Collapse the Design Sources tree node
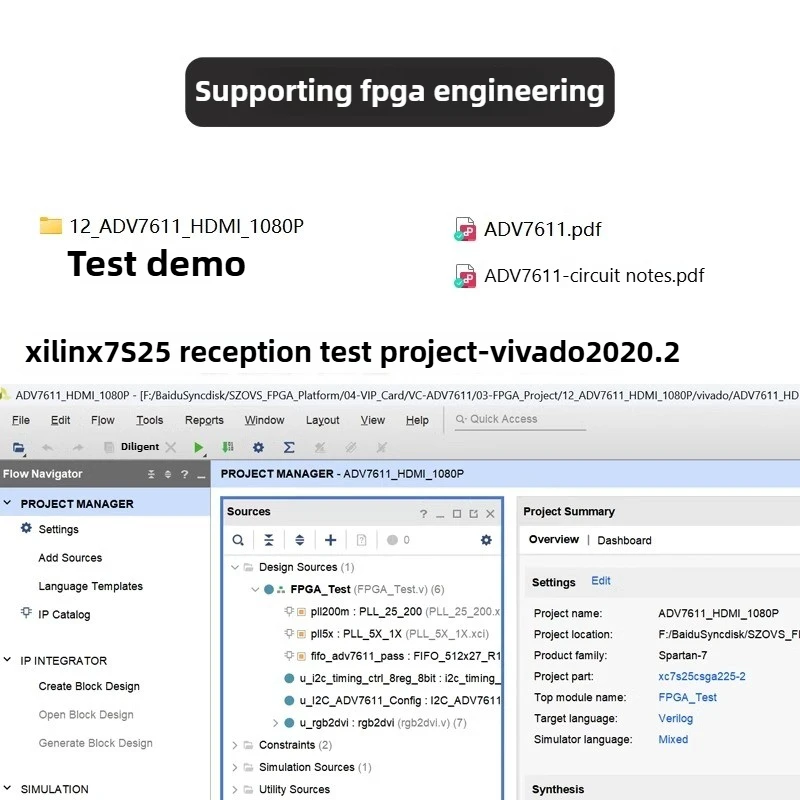This screenshot has height=800, width=800. tap(235, 567)
